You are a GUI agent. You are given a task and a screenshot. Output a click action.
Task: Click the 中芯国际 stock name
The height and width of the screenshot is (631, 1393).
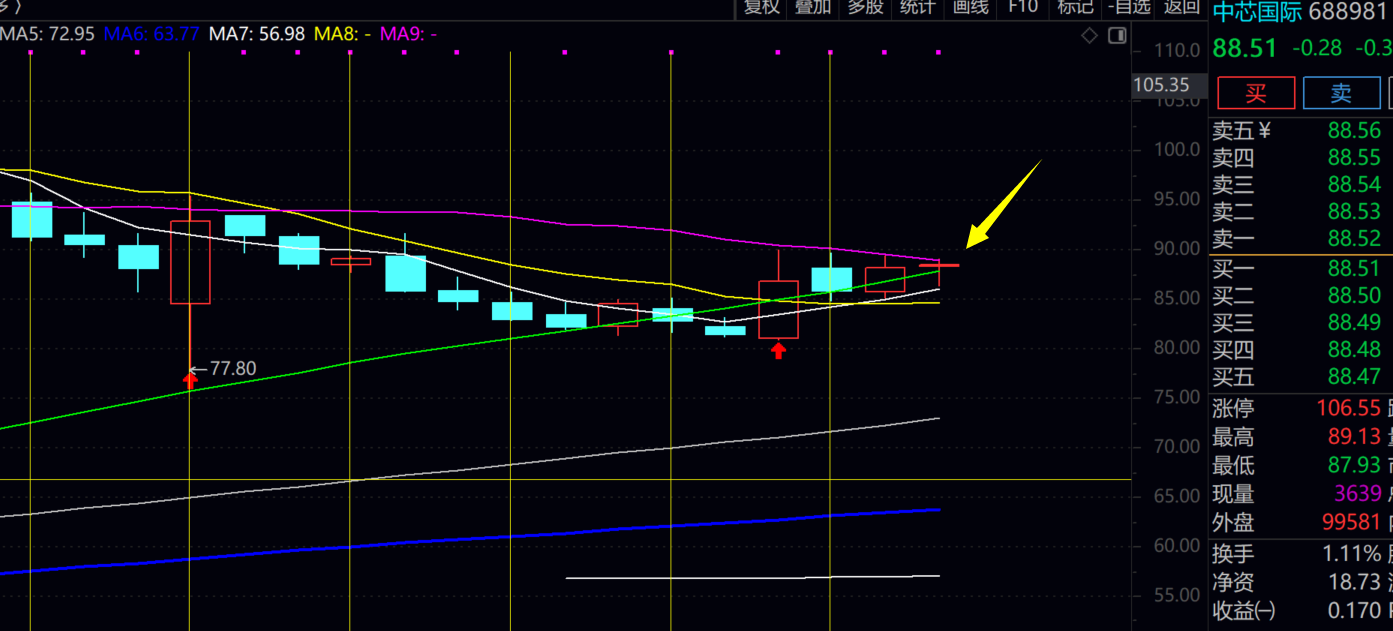coord(1257,12)
